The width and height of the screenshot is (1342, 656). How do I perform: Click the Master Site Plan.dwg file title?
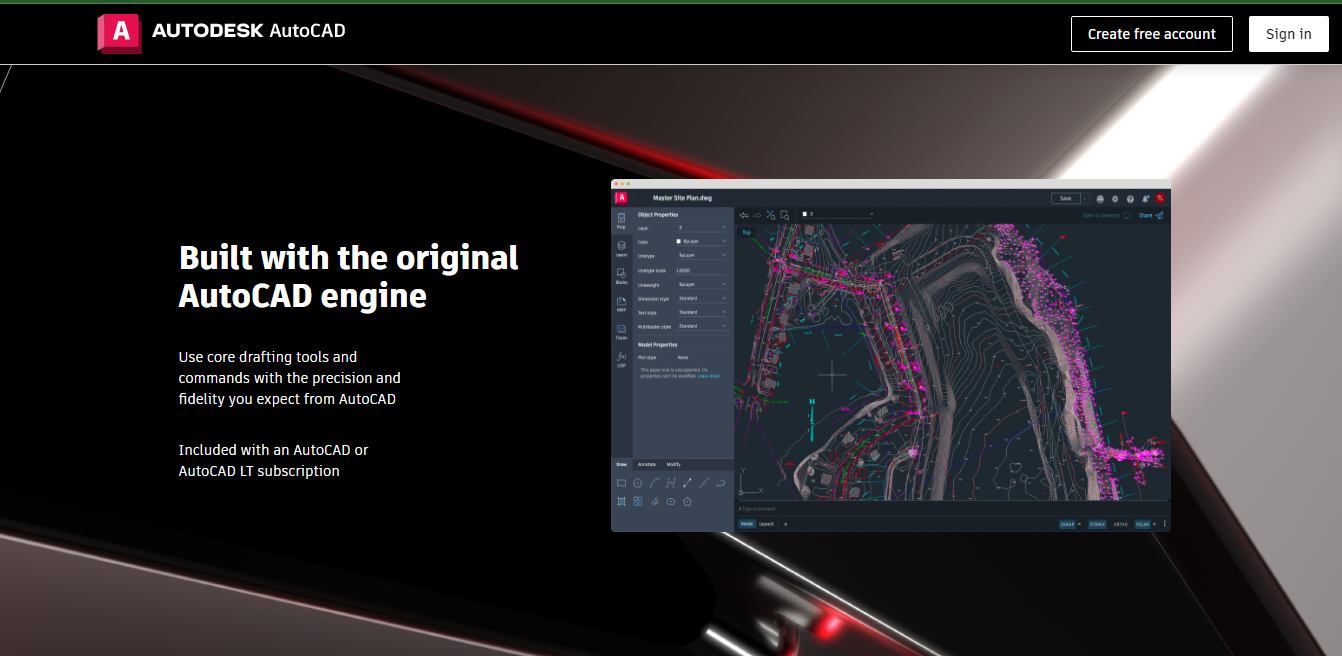pyautogui.click(x=682, y=198)
